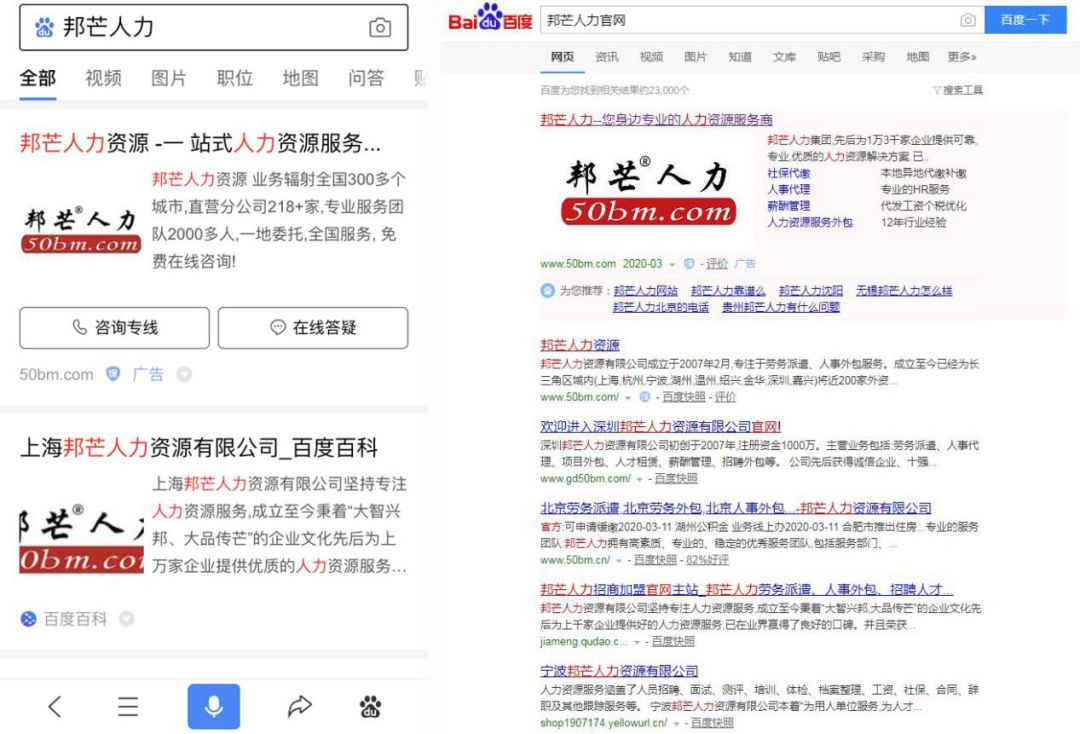
Task: Click the recommended 邦芒人力北京的电话 link
Action: click(x=661, y=307)
